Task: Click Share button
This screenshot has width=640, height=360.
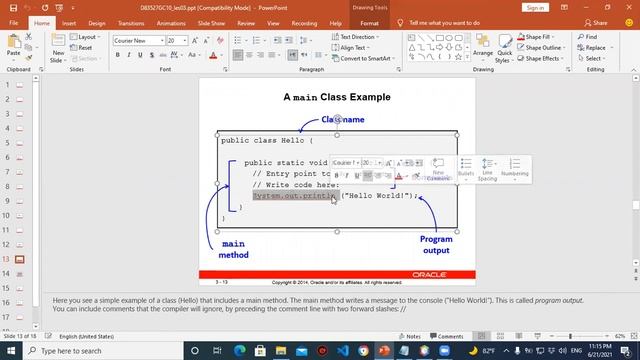Action: pyautogui.click(x=596, y=23)
